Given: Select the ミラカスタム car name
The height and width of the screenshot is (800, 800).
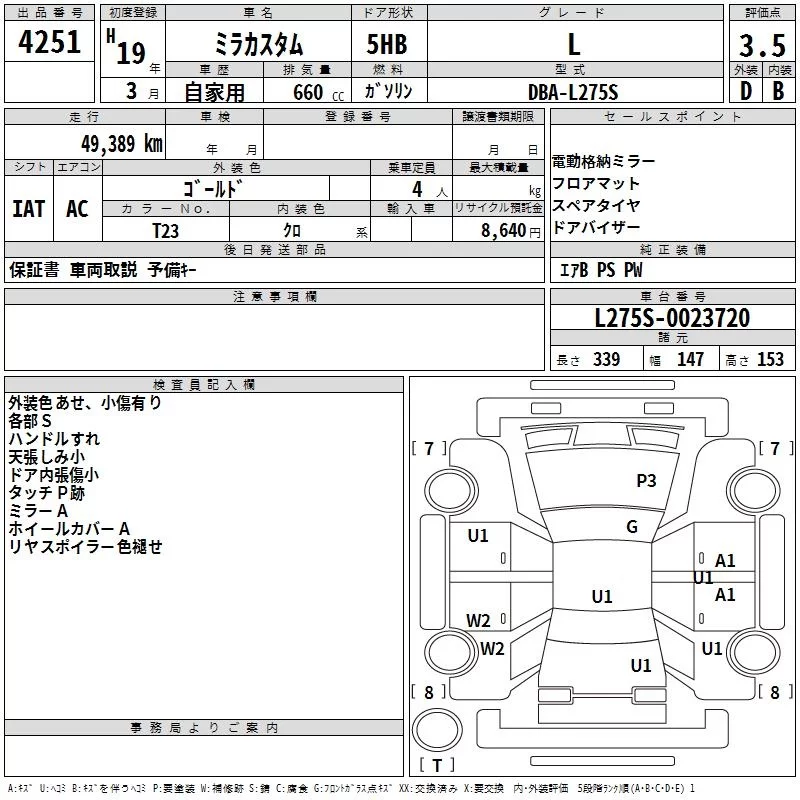Looking at the screenshot, I should click(259, 44).
